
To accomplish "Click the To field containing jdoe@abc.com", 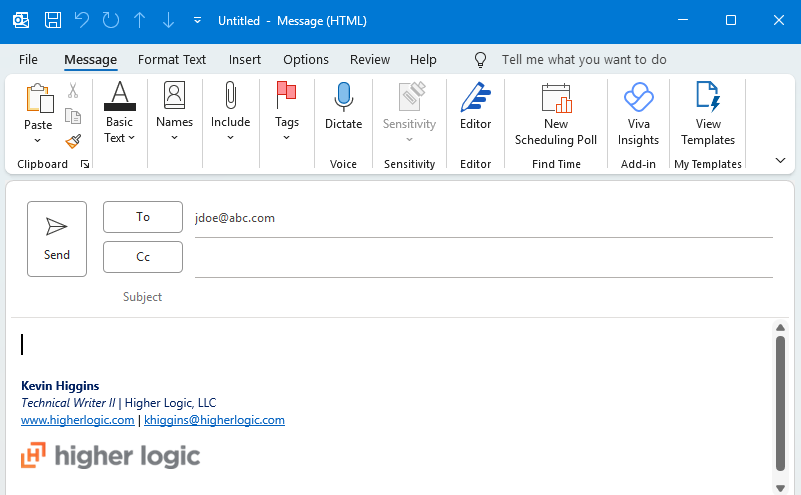I will click(x=483, y=218).
